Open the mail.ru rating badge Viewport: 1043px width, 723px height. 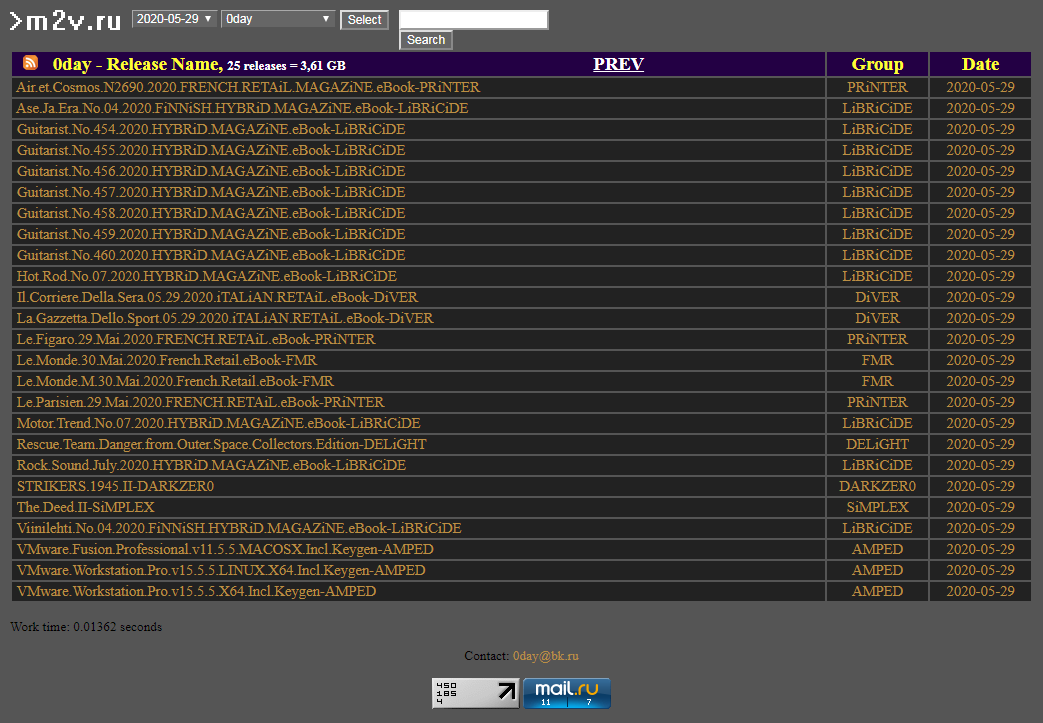(567, 693)
